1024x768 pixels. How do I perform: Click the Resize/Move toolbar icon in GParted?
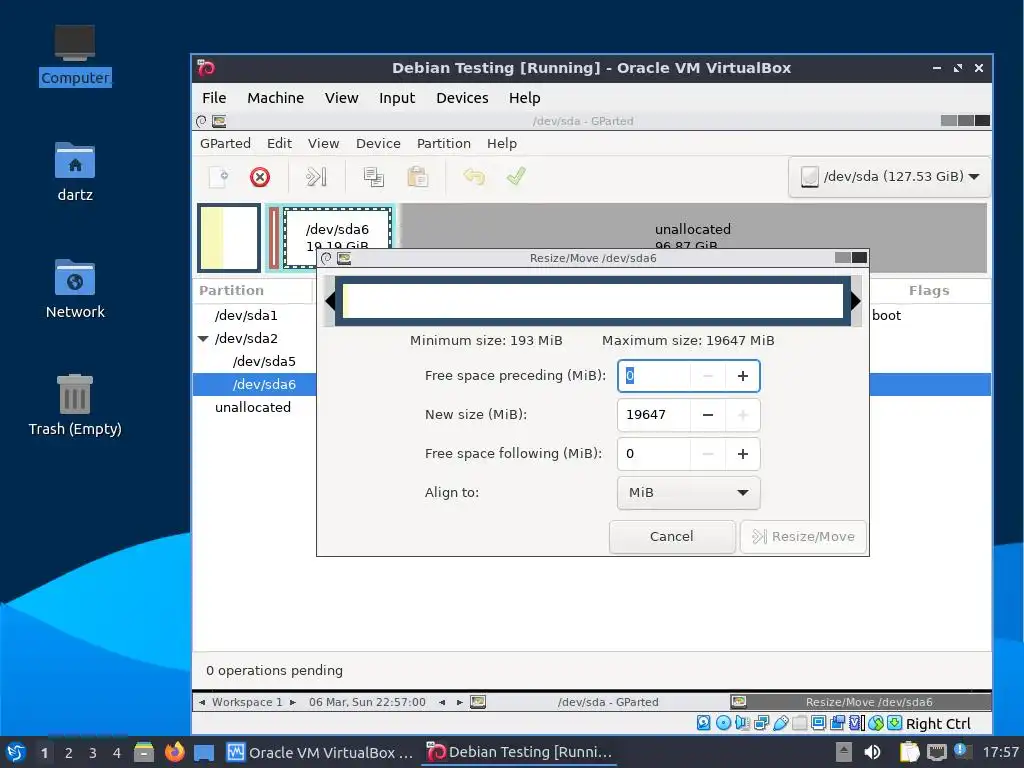click(316, 176)
